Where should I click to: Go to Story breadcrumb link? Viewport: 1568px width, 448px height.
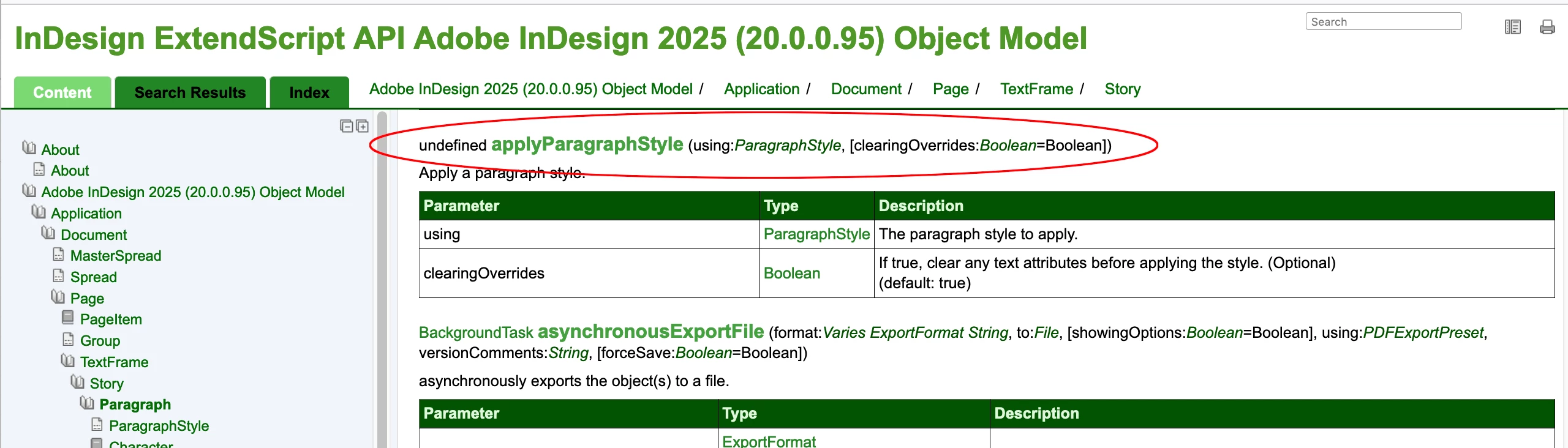click(1123, 89)
